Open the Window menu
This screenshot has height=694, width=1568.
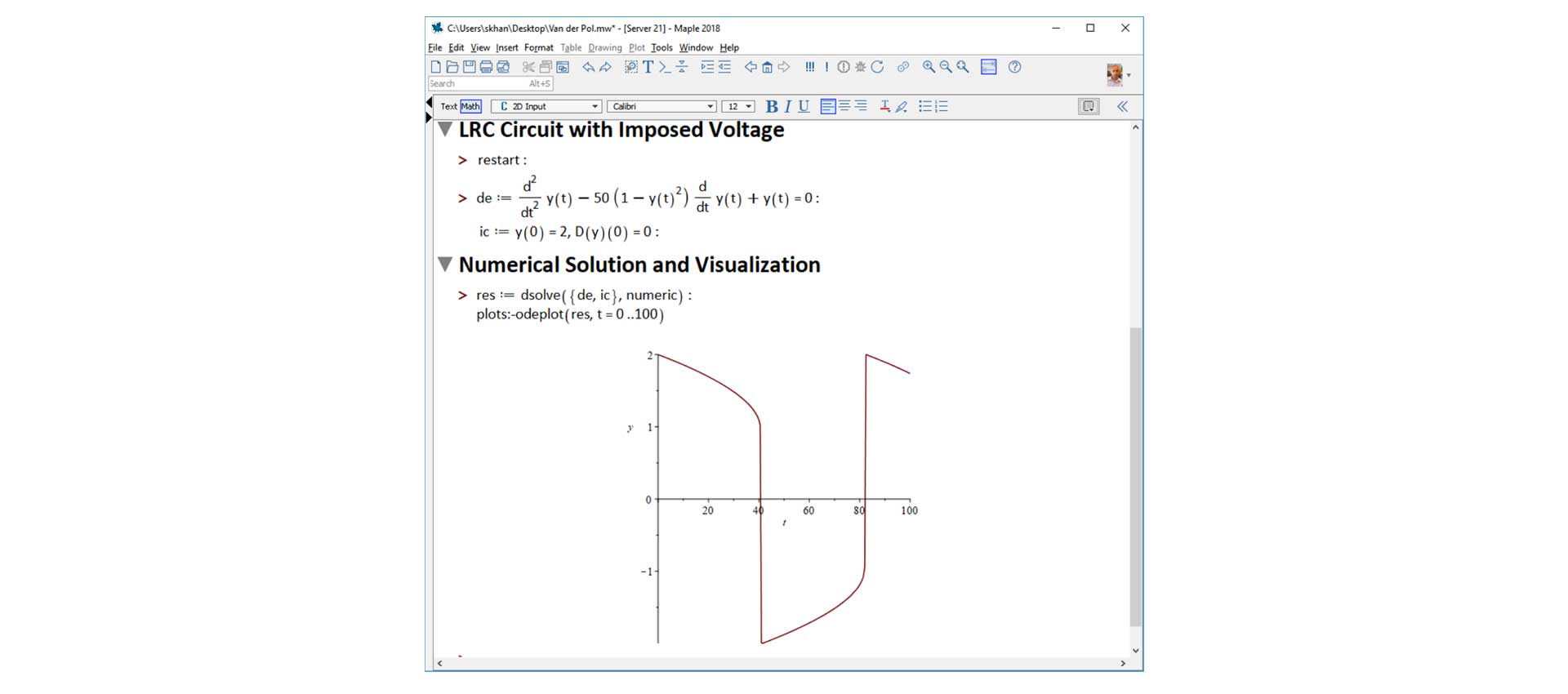click(x=696, y=47)
